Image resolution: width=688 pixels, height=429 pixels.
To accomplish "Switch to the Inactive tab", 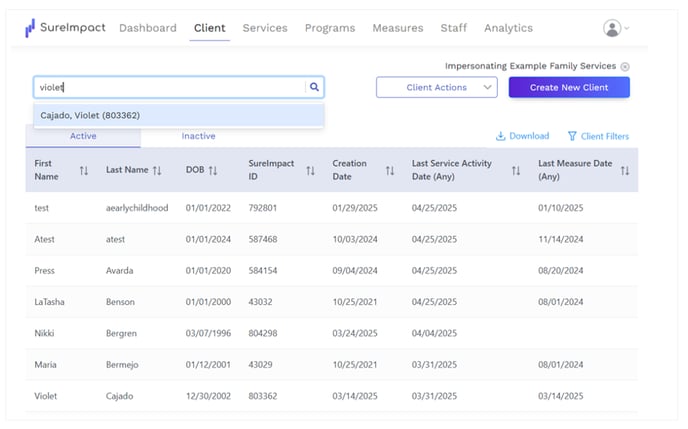I will [198, 136].
